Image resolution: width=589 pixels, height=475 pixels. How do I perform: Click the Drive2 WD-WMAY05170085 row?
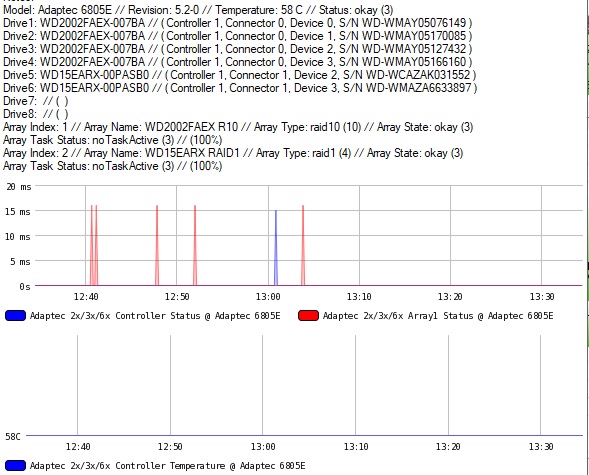pyautogui.click(x=237, y=36)
